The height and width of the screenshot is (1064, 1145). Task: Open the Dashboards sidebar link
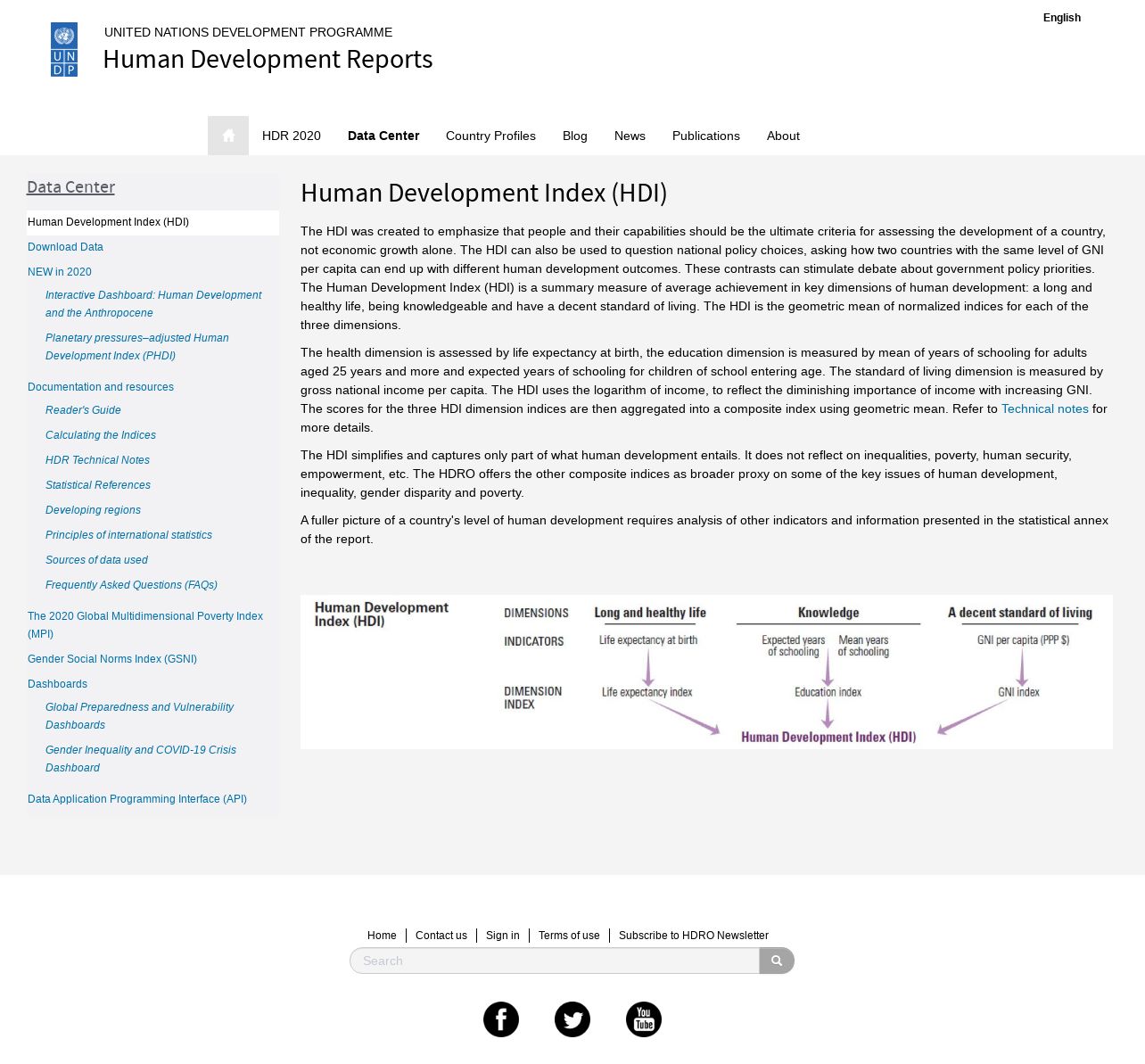tap(57, 684)
